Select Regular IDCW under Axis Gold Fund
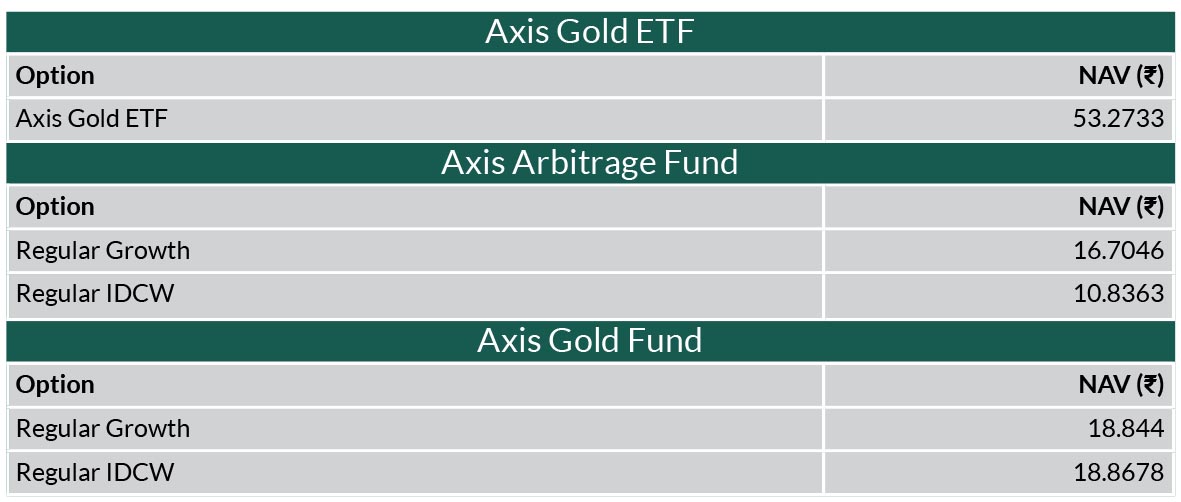The height and width of the screenshot is (502, 1181). point(95,473)
